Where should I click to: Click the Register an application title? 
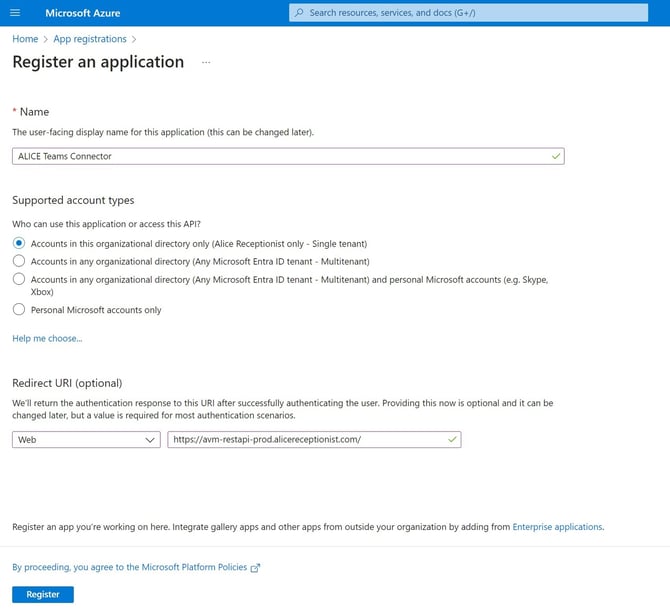[x=98, y=62]
